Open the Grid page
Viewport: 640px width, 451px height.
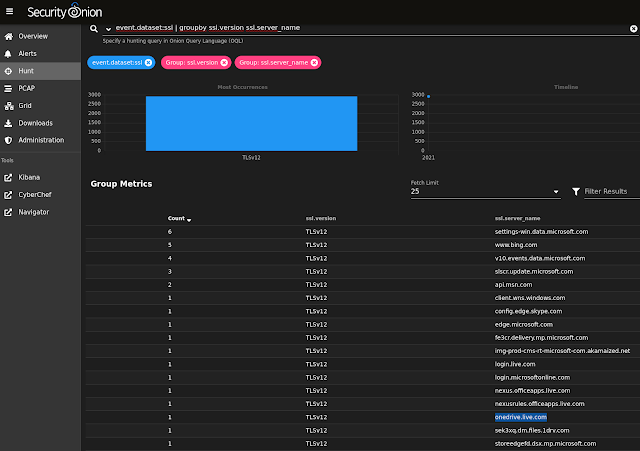coord(40,106)
